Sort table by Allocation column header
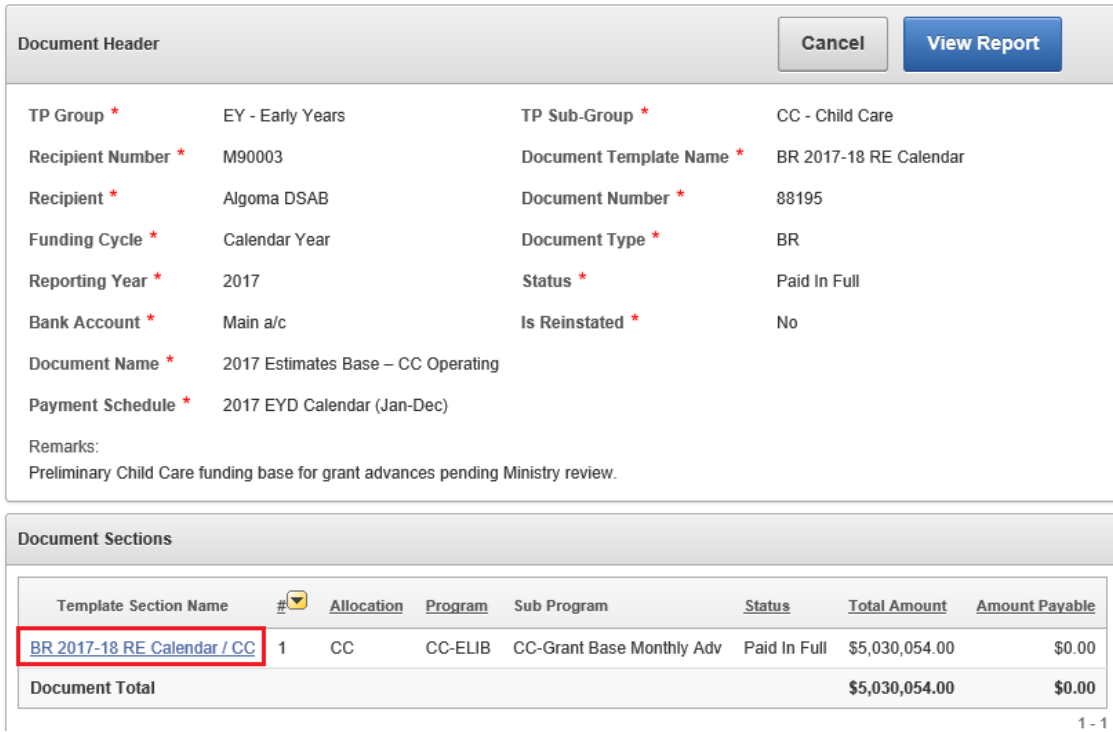1113x732 pixels. click(x=366, y=606)
